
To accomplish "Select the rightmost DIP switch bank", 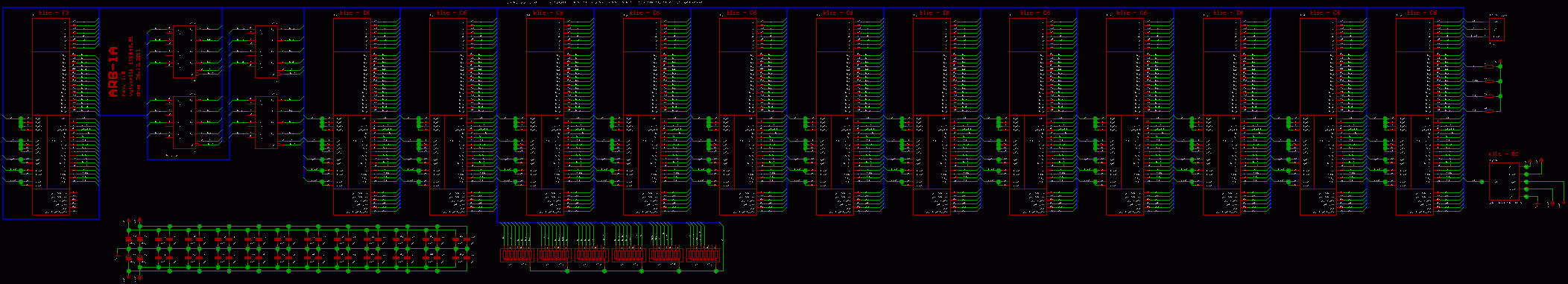I will click(x=704, y=255).
